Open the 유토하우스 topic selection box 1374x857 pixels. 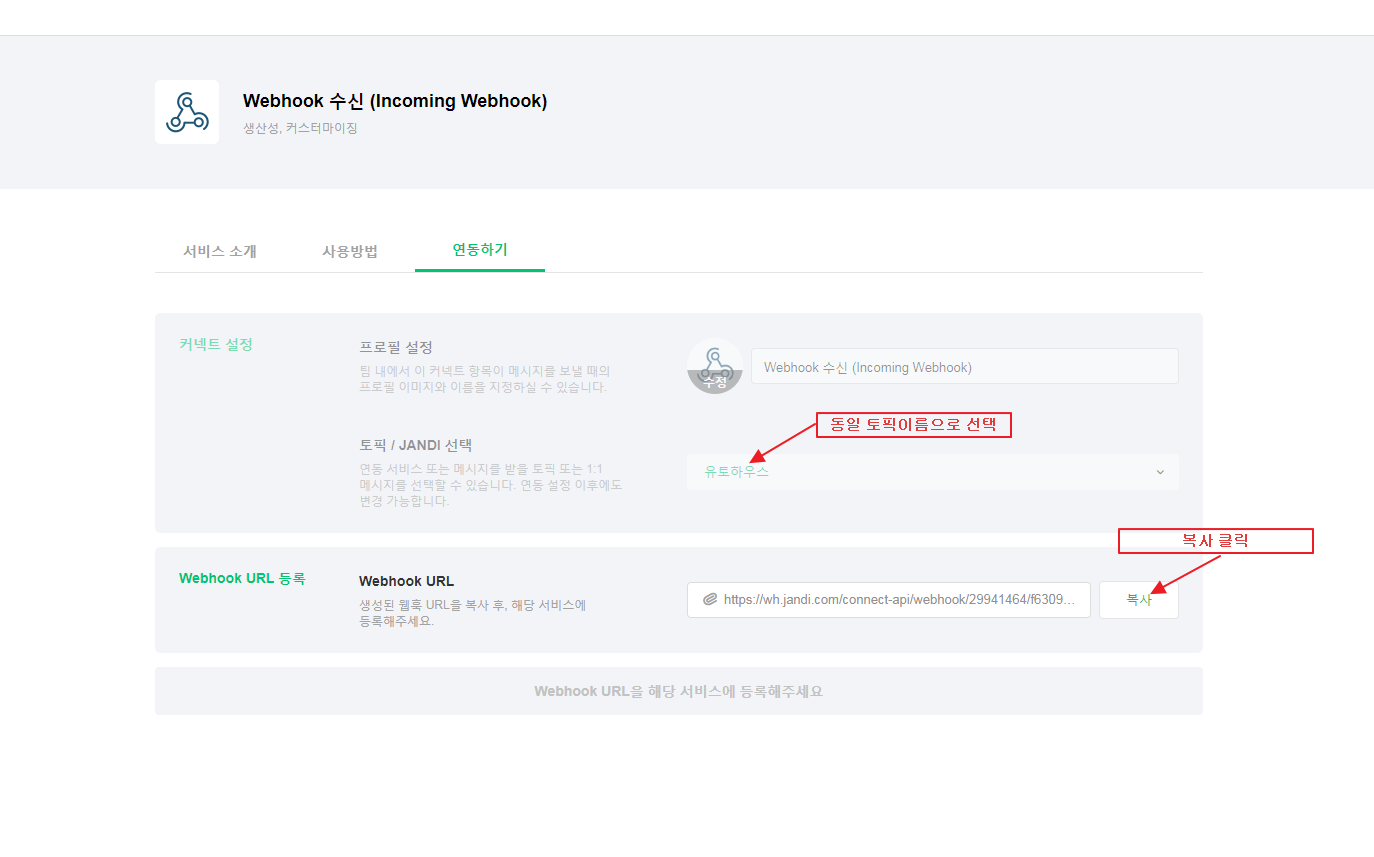pos(932,472)
